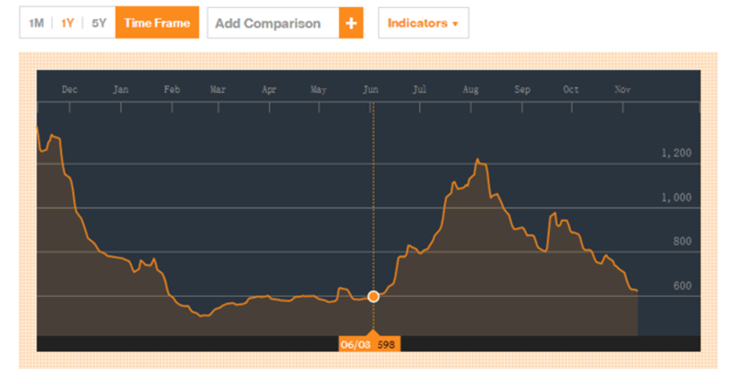Image resolution: width=733 pixels, height=377 pixels.
Task: Click the 600 price axis label
Action: tap(683, 286)
